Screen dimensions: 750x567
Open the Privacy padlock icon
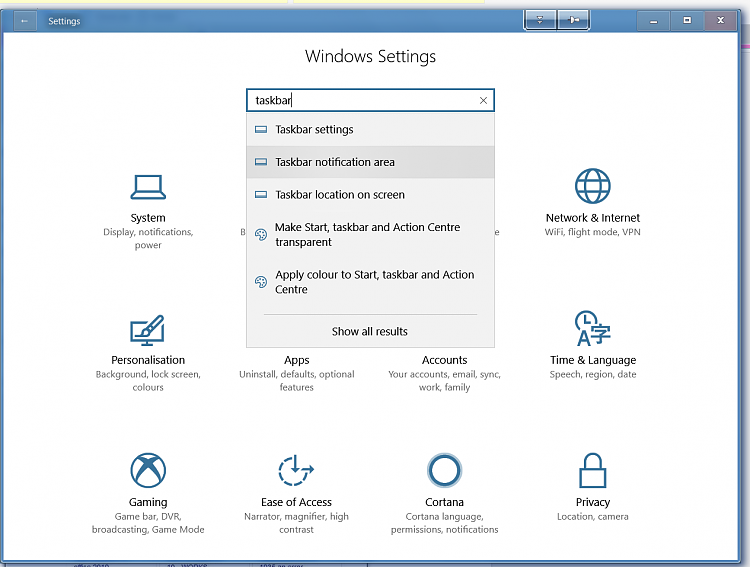592,470
